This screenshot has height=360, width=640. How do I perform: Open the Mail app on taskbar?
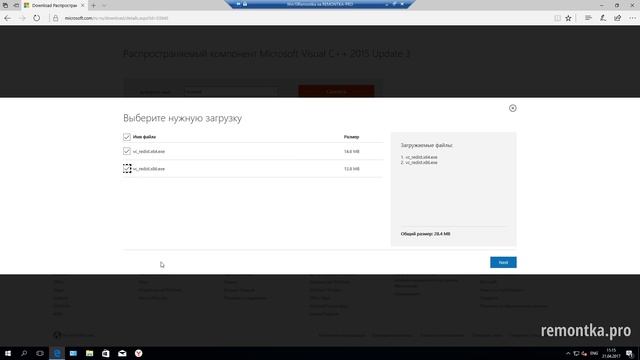(x=122, y=353)
